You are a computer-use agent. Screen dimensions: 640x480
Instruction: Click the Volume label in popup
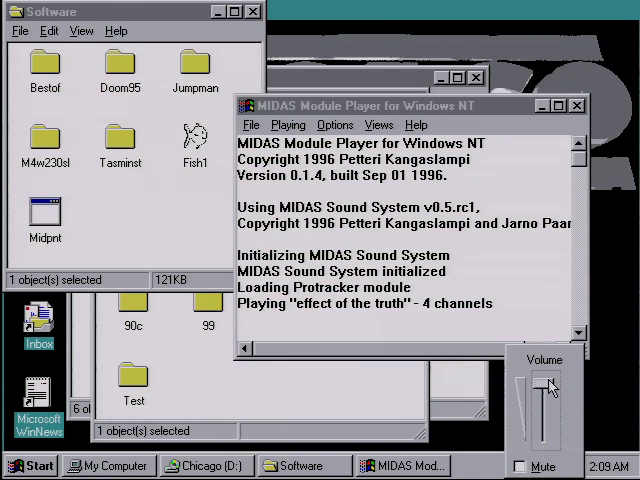[x=544, y=360]
